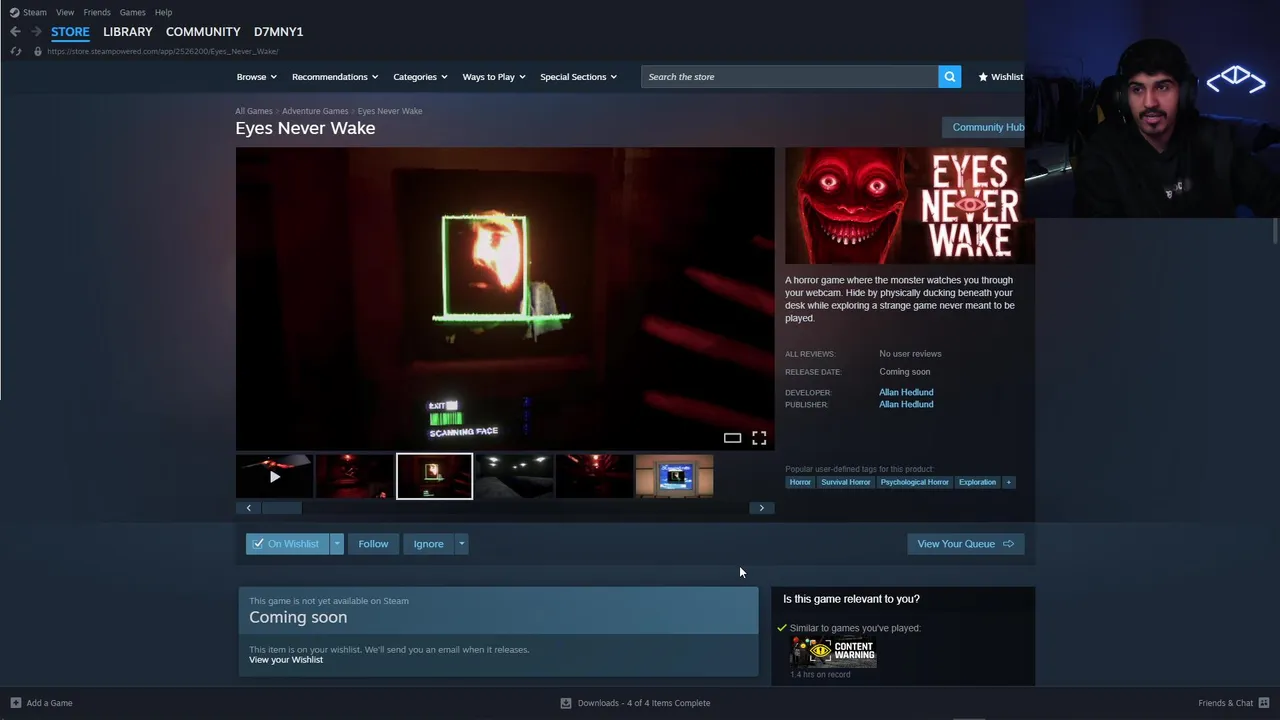Open the Wishlist star link
This screenshot has height=720, width=1280.
tap(1001, 77)
